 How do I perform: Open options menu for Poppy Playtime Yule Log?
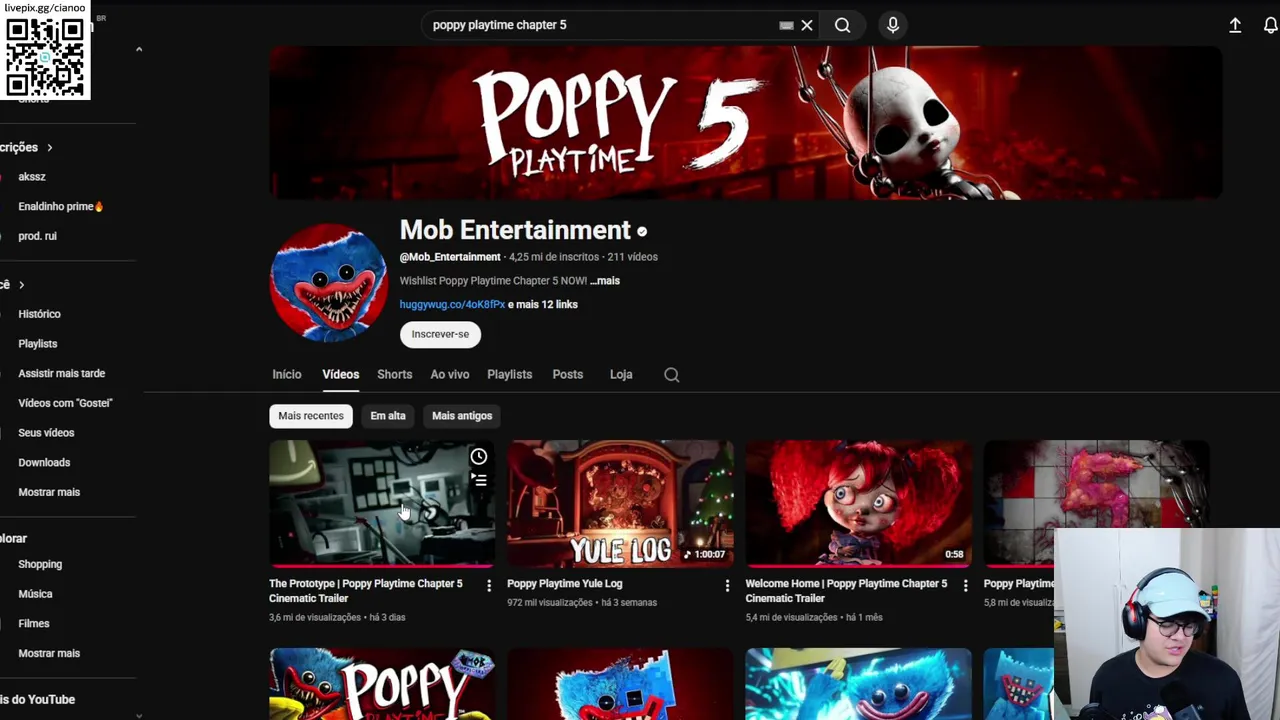[727, 586]
